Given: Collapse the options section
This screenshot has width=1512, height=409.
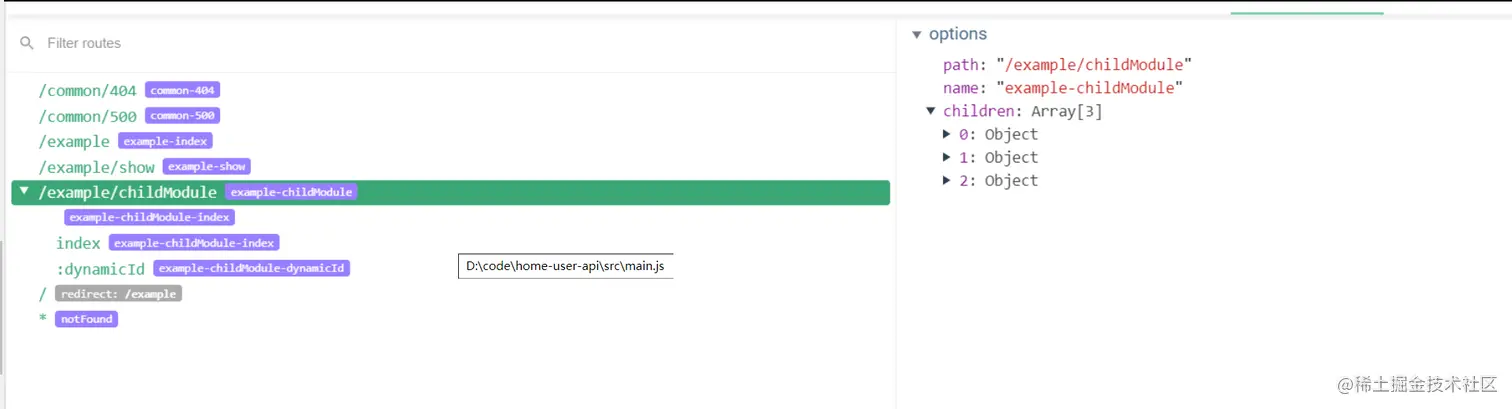Looking at the screenshot, I should coord(916,35).
